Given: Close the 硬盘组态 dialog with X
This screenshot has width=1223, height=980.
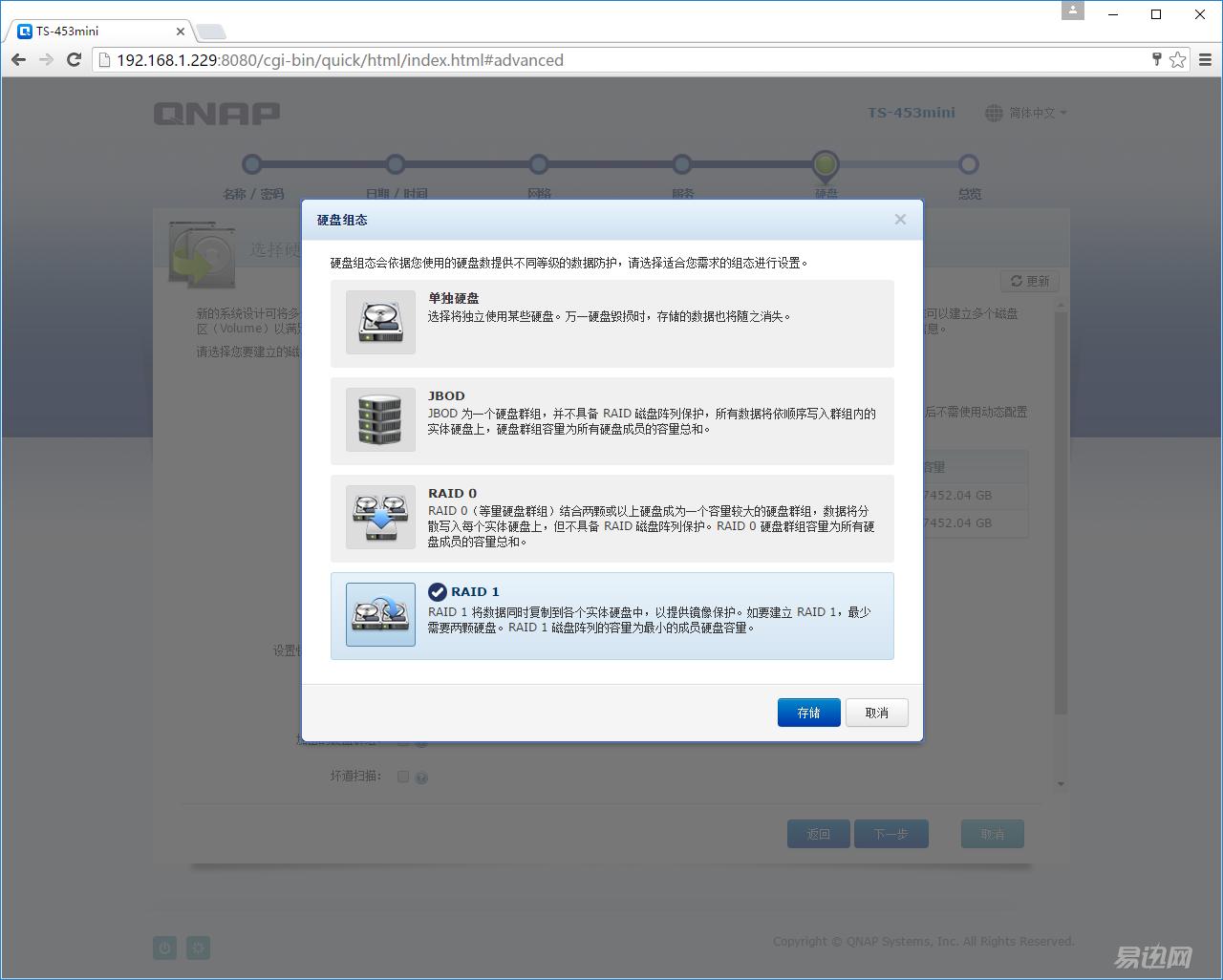Looking at the screenshot, I should pos(900,220).
